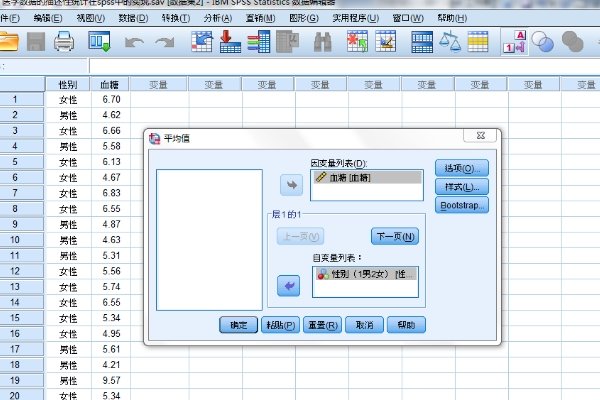Select the Go to case icon

pyautogui.click(x=202, y=41)
